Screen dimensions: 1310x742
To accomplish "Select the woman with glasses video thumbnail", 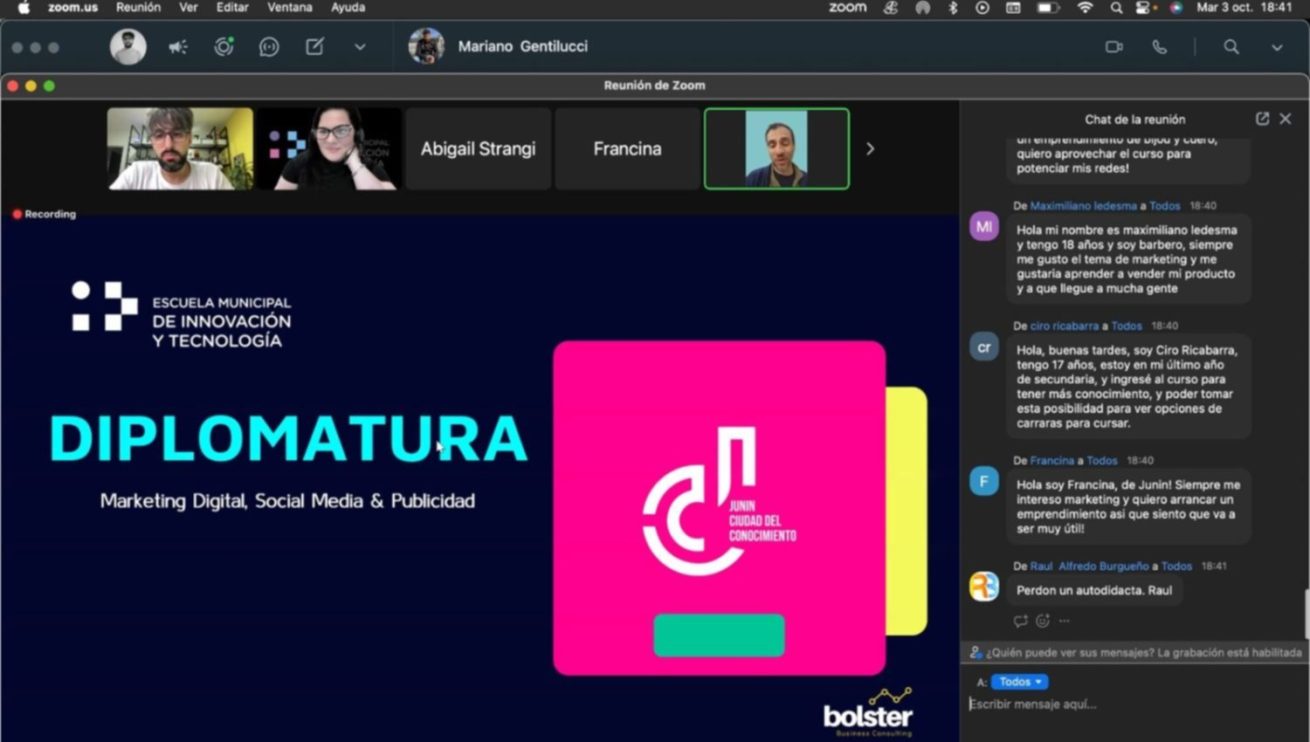I will coord(329,149).
